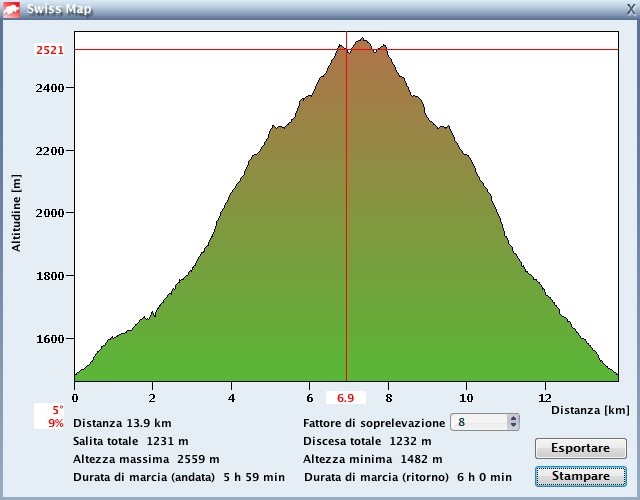Click the red horizontal altitude line
Viewport: 640px width, 500px height.
(200, 49)
